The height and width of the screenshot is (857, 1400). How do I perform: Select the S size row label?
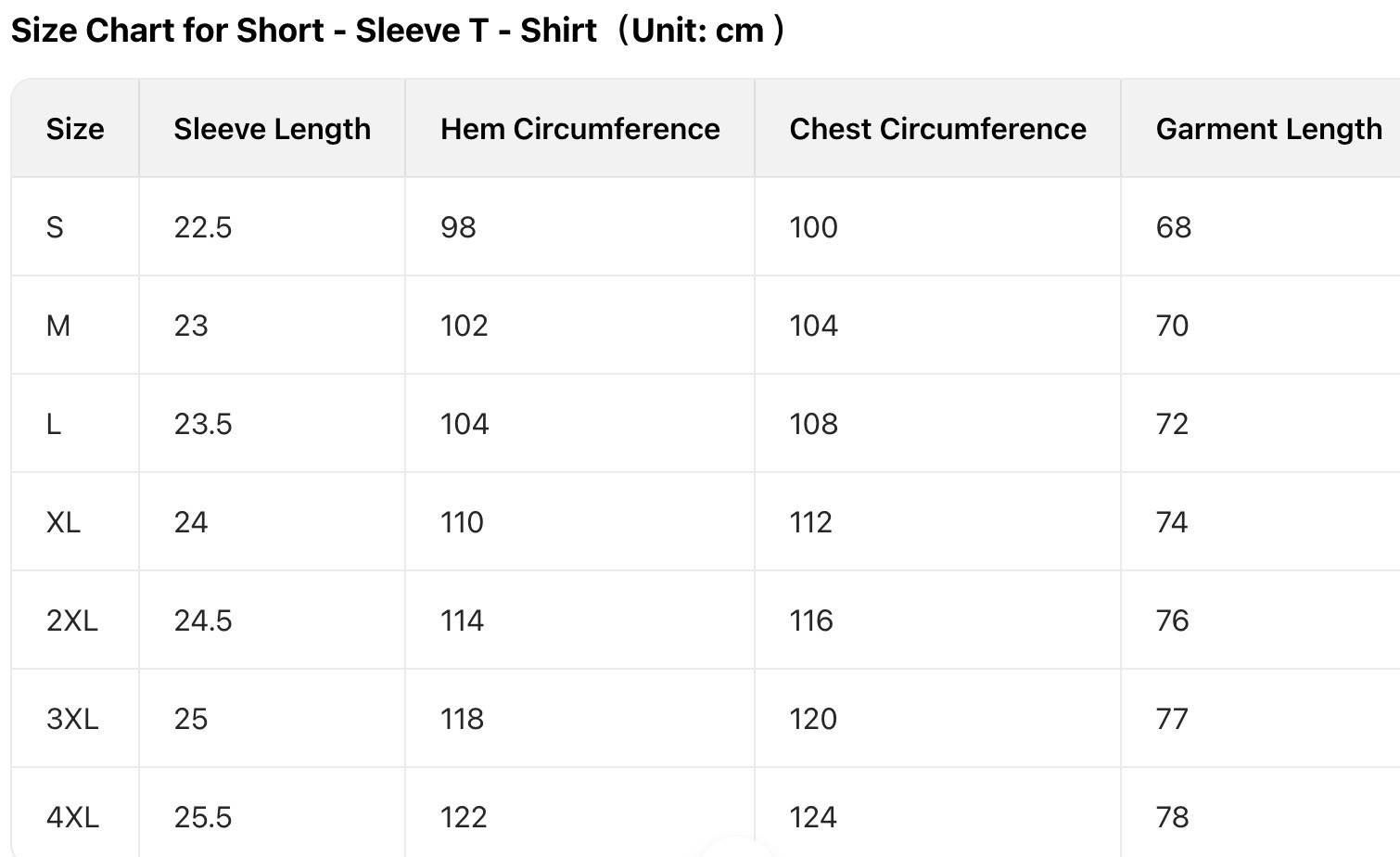click(x=55, y=227)
